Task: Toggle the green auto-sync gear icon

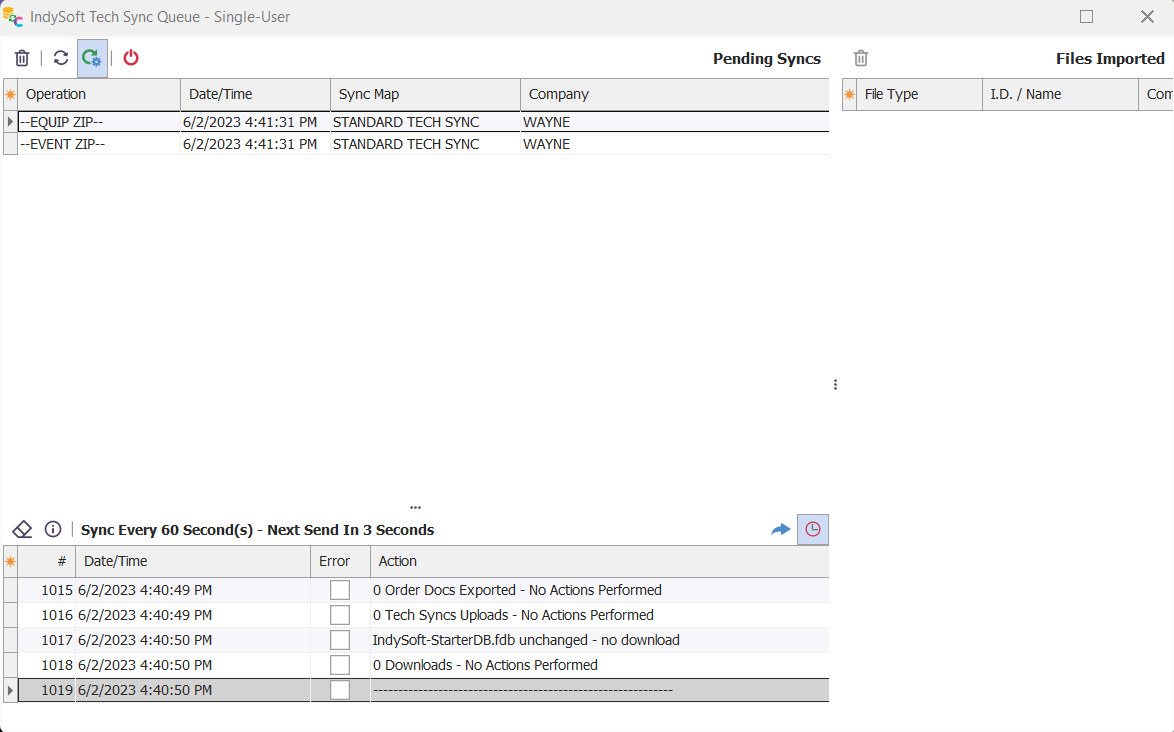Action: (92, 58)
